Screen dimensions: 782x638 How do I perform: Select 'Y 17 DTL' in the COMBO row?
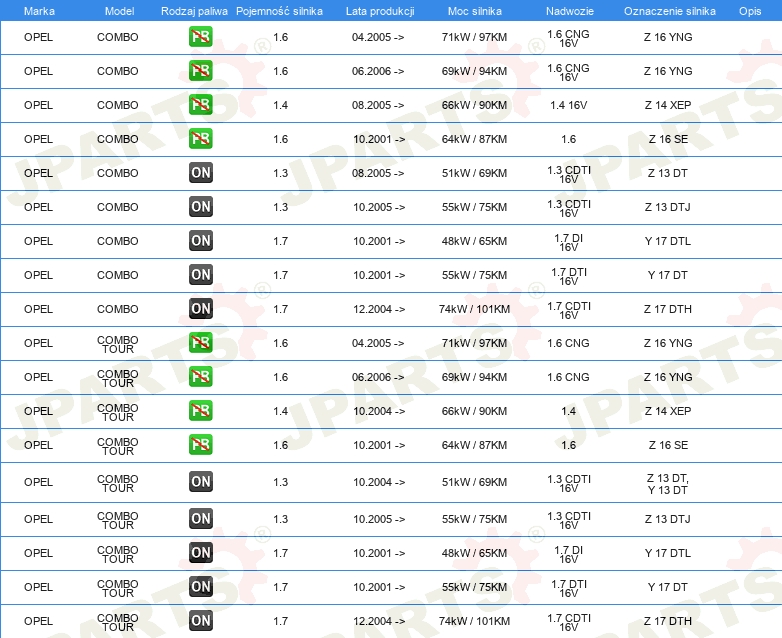coord(668,241)
